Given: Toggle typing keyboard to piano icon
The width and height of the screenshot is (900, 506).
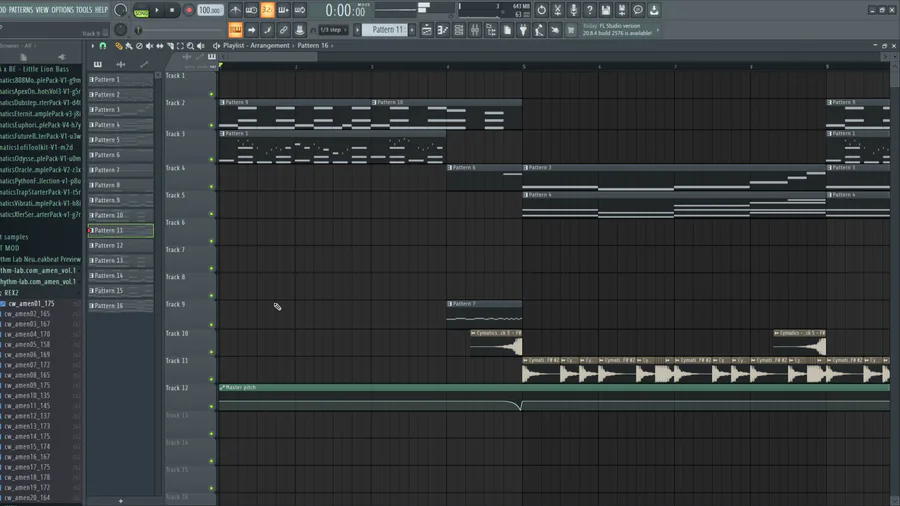Looking at the screenshot, I should pyautogui.click(x=235, y=30).
